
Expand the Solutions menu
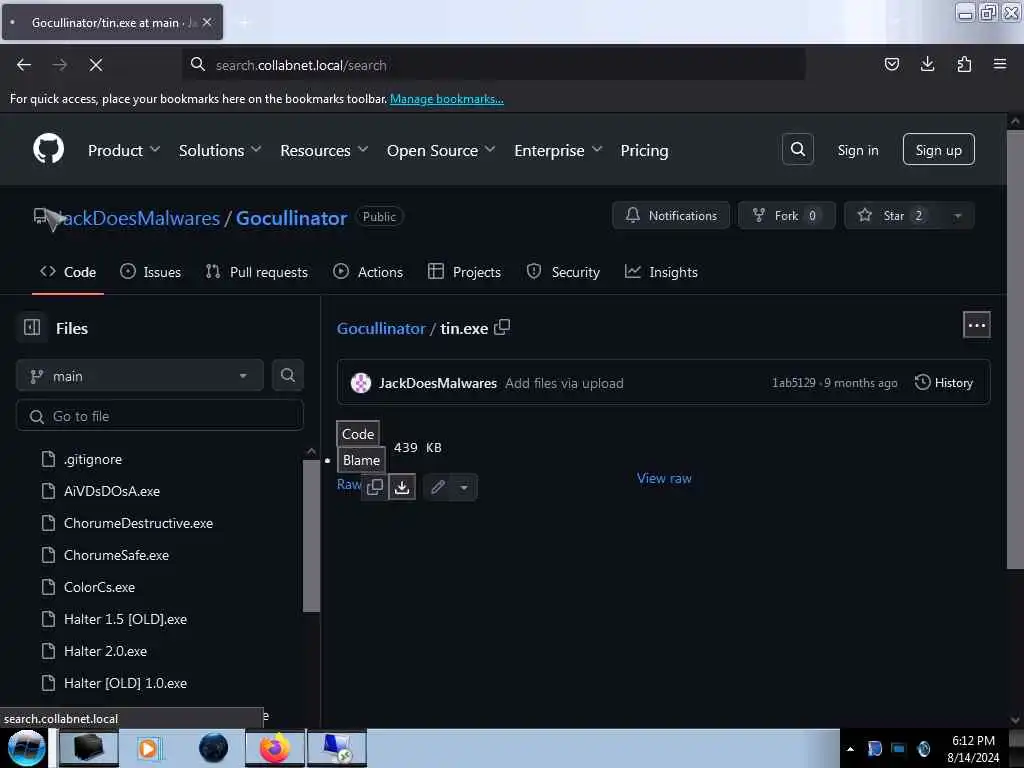point(220,150)
